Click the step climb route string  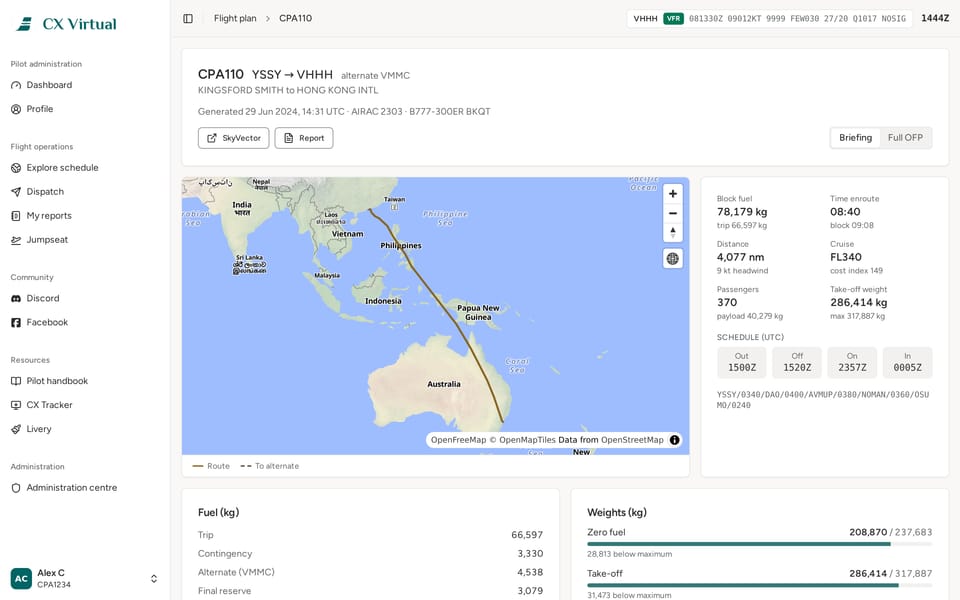click(823, 400)
